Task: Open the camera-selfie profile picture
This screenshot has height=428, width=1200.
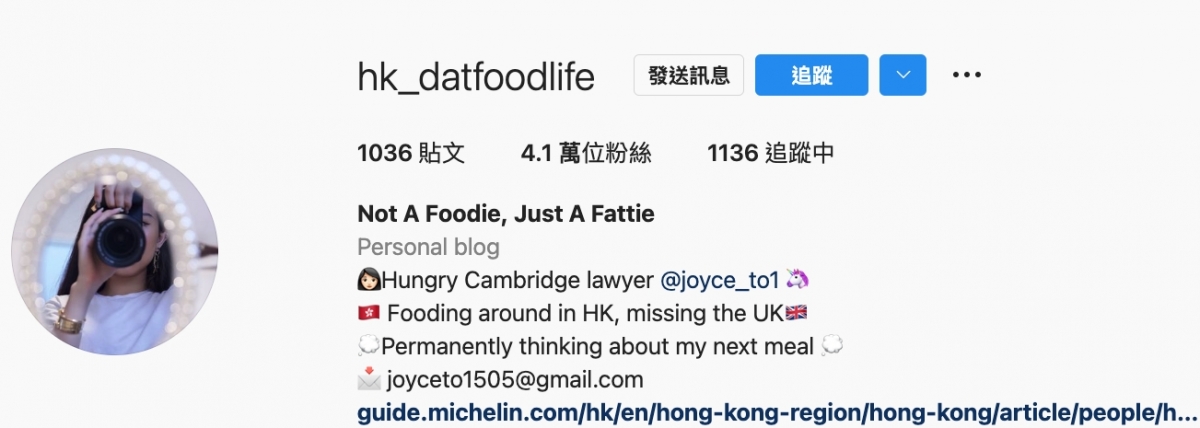Action: (115, 252)
